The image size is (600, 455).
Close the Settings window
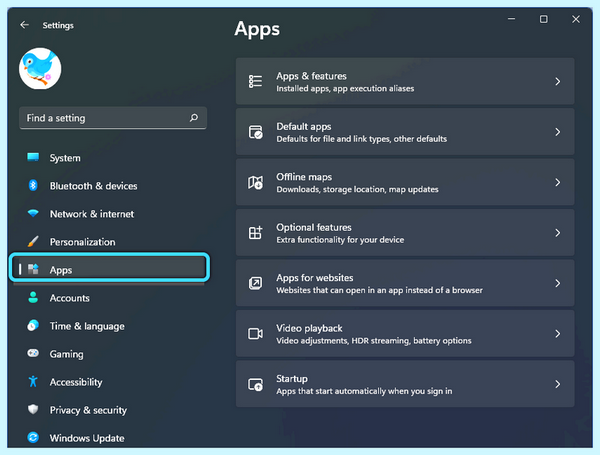pos(576,19)
